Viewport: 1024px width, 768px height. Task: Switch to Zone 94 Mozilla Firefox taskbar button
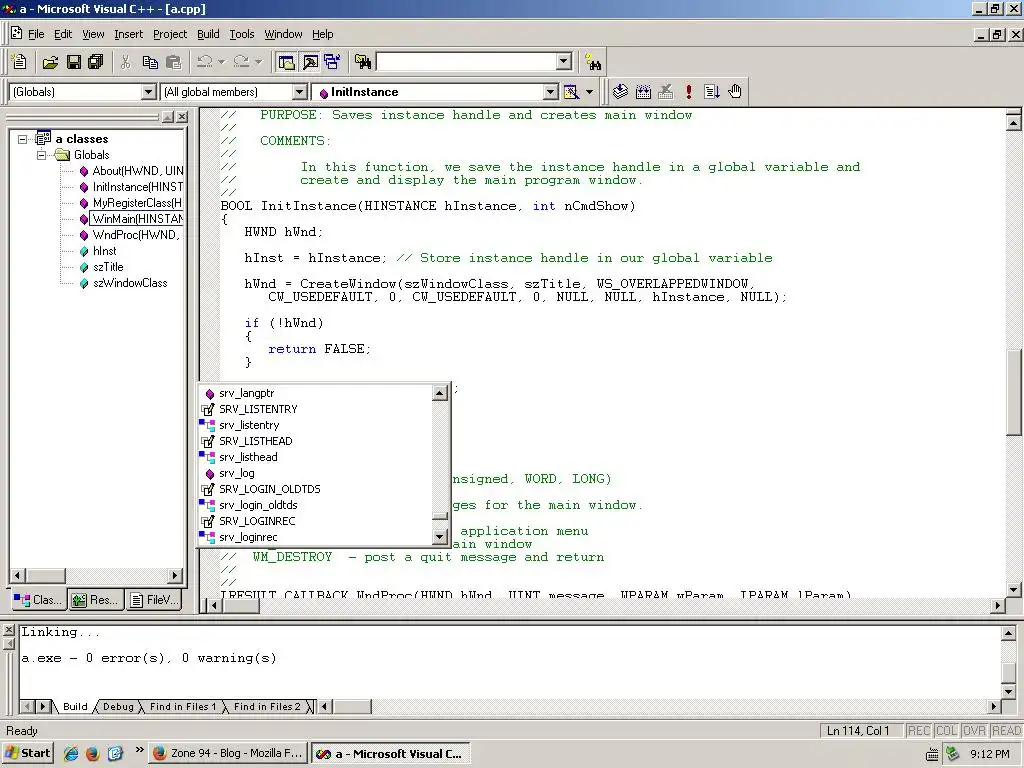(227, 754)
